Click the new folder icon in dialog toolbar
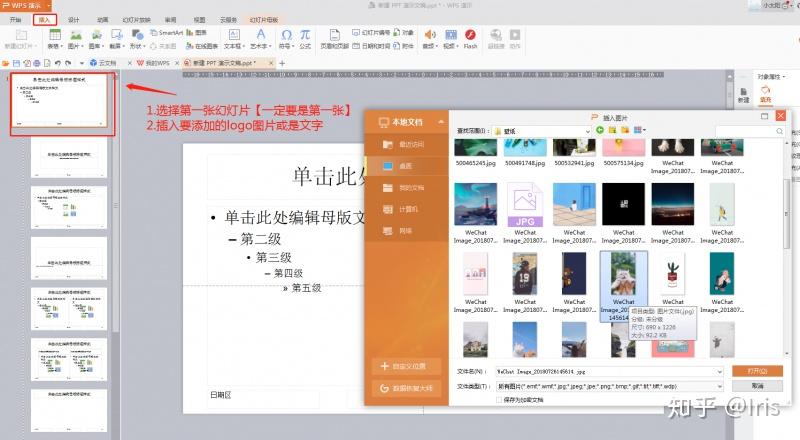This screenshot has width=800, height=440. coord(624,130)
